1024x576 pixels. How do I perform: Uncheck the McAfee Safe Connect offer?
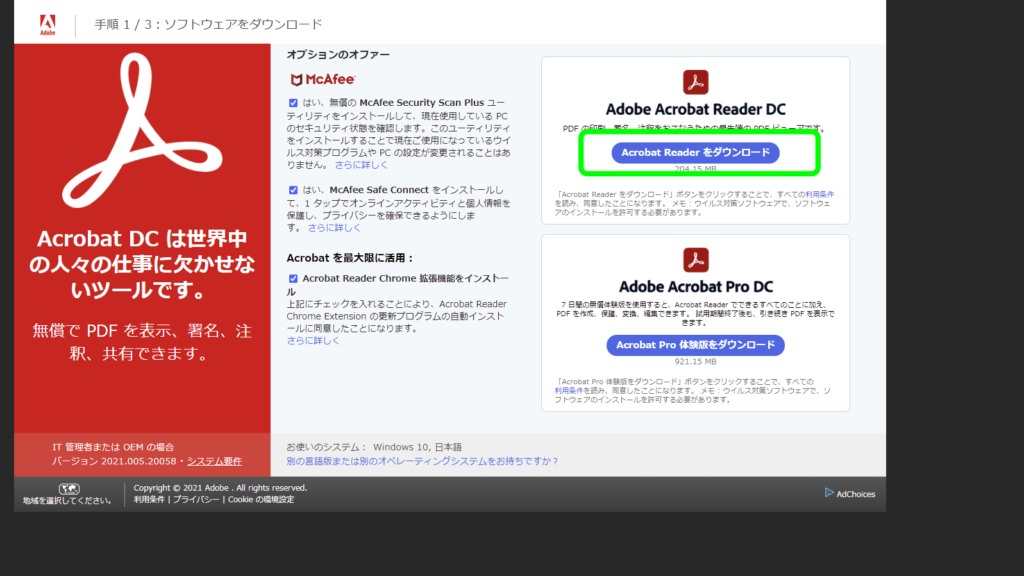[x=293, y=190]
